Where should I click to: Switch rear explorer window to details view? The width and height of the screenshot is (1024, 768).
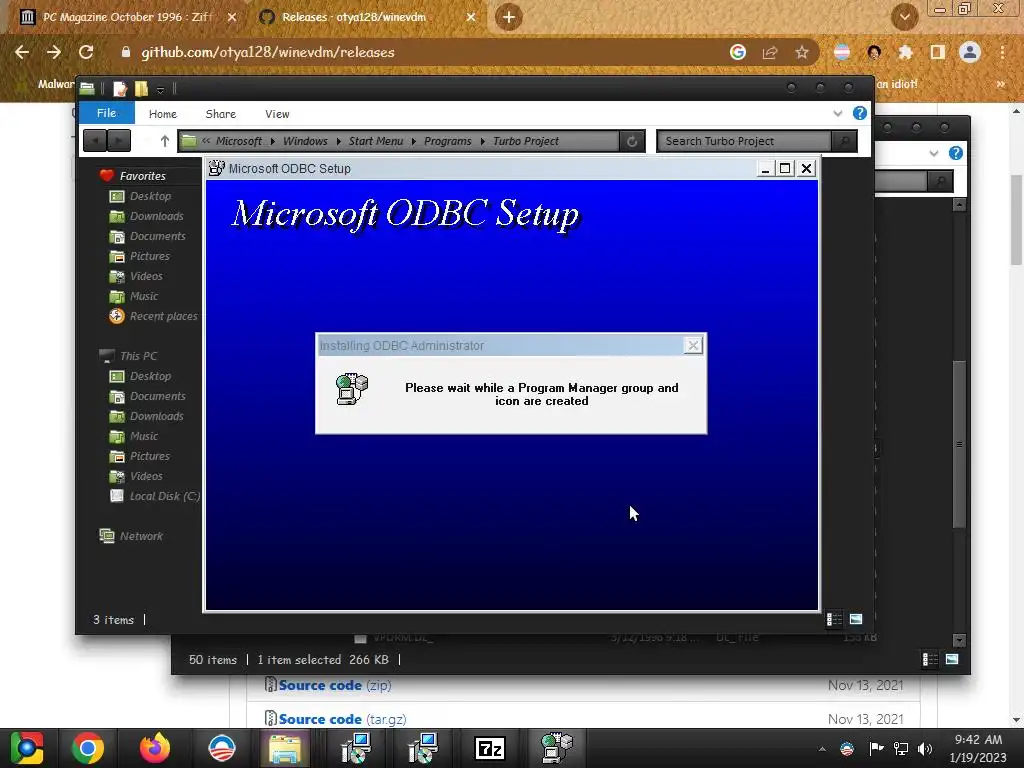(x=930, y=660)
